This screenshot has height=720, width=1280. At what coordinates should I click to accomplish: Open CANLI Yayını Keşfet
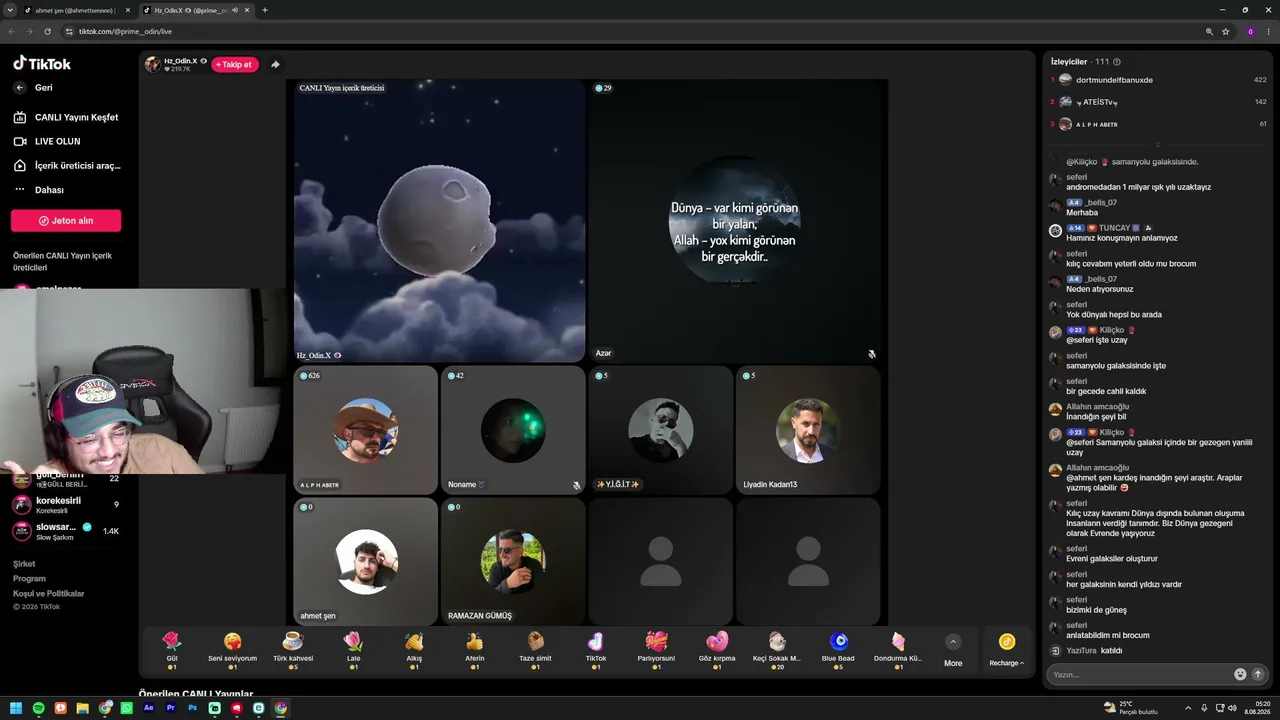click(x=66, y=117)
